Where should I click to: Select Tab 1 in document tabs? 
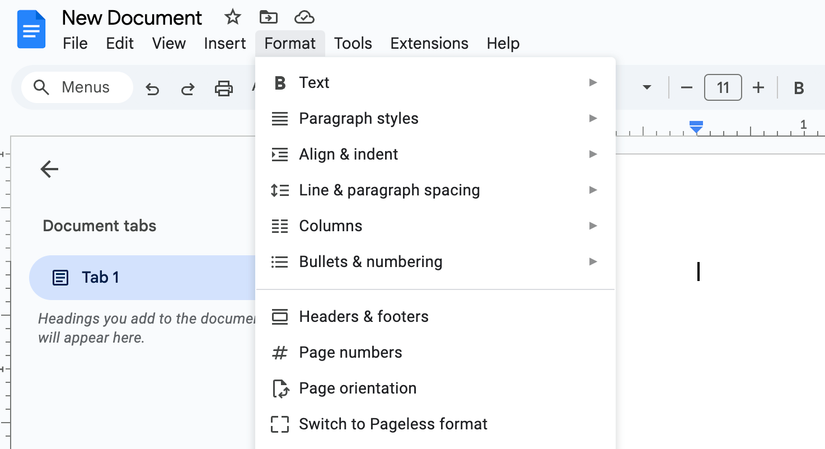coord(100,277)
